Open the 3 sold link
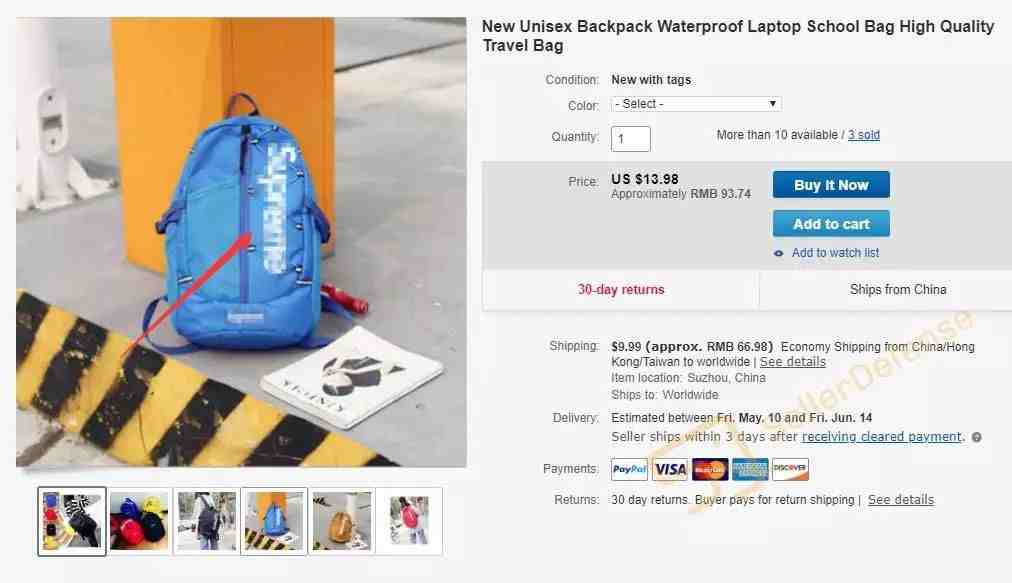Image resolution: width=1012 pixels, height=583 pixels. 864,135
